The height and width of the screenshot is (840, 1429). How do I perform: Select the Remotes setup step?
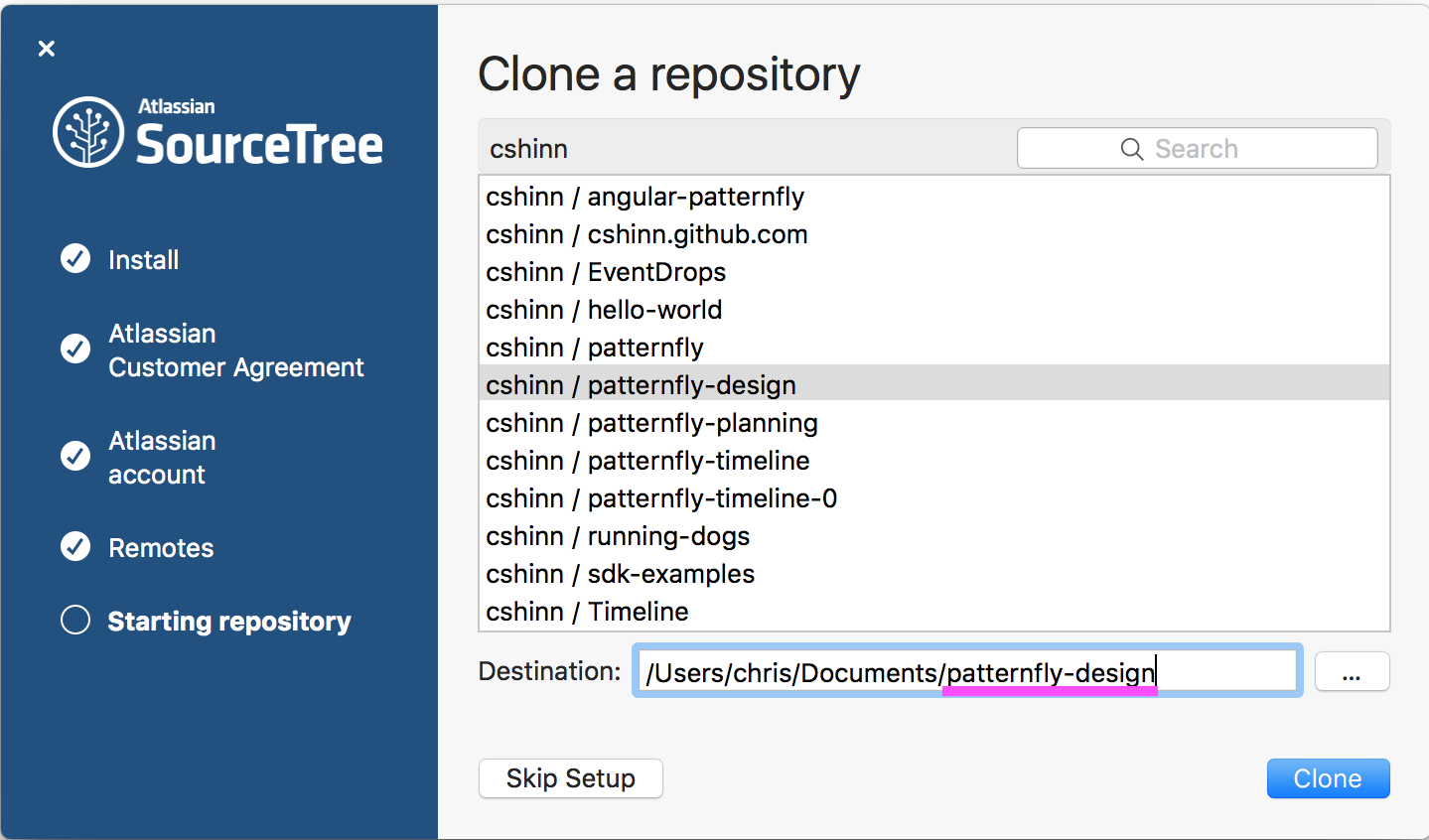click(x=160, y=547)
